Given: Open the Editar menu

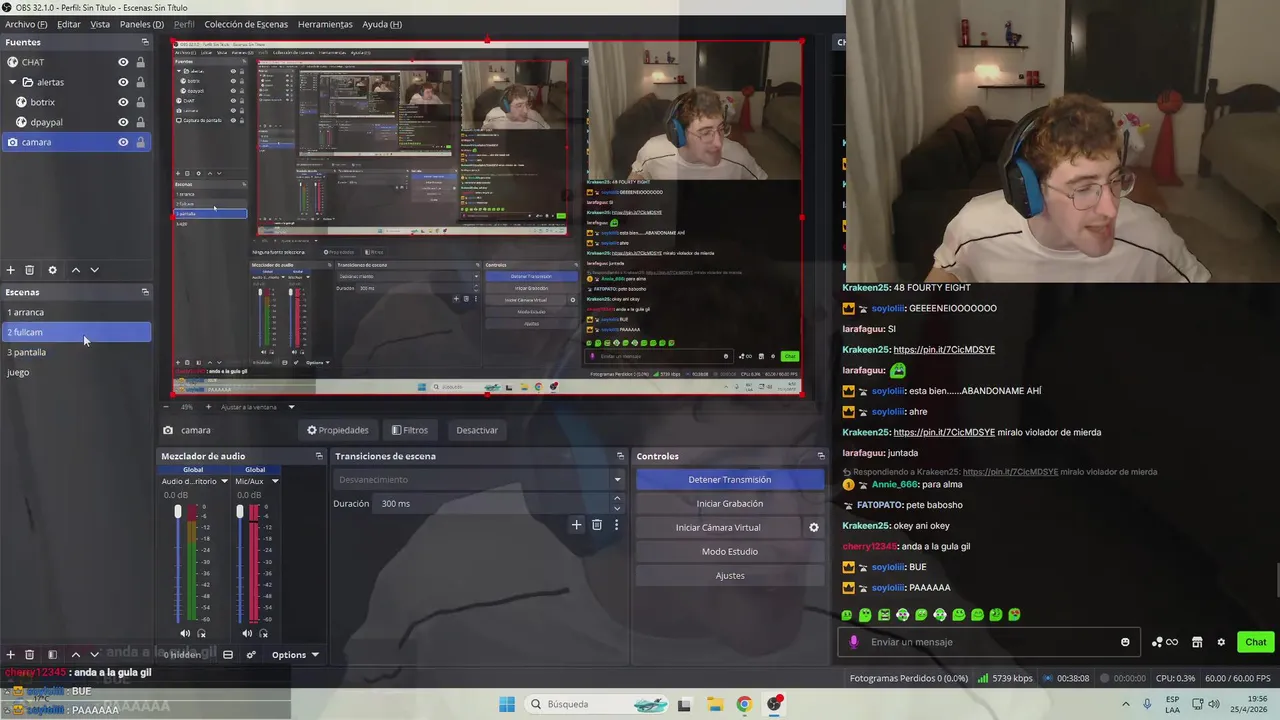Looking at the screenshot, I should [x=69, y=24].
